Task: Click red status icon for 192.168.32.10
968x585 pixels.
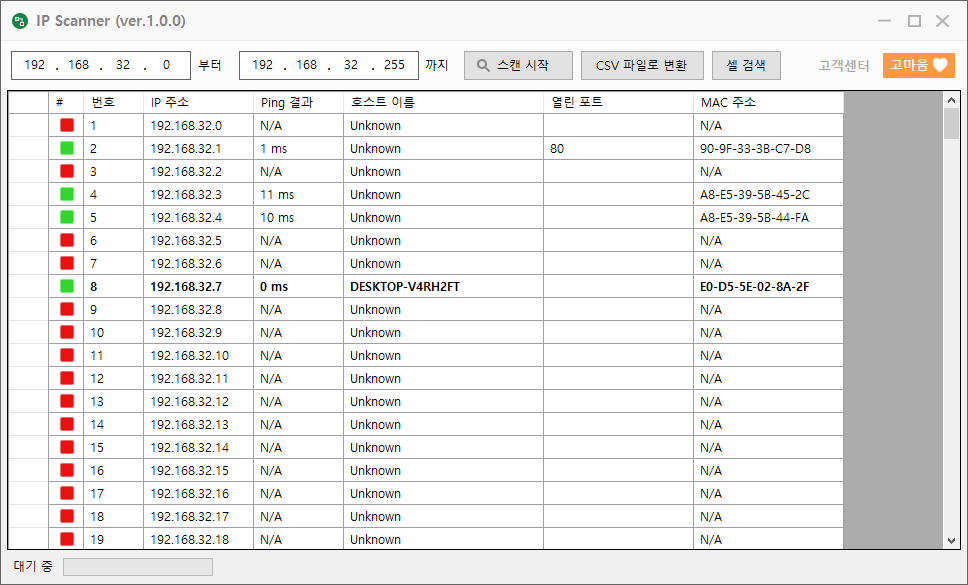Action: click(67, 355)
